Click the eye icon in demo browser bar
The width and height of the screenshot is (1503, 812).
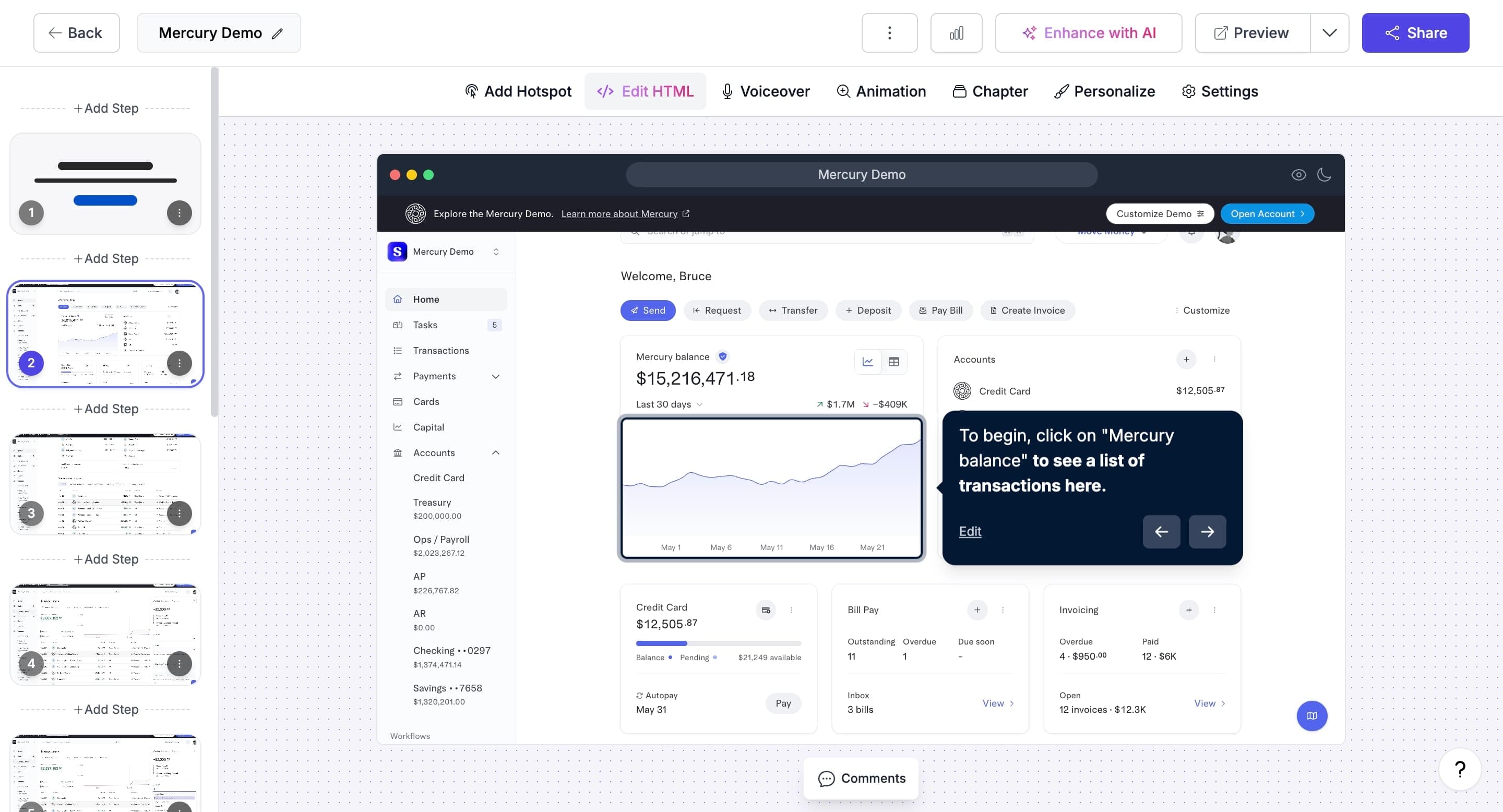[1298, 174]
